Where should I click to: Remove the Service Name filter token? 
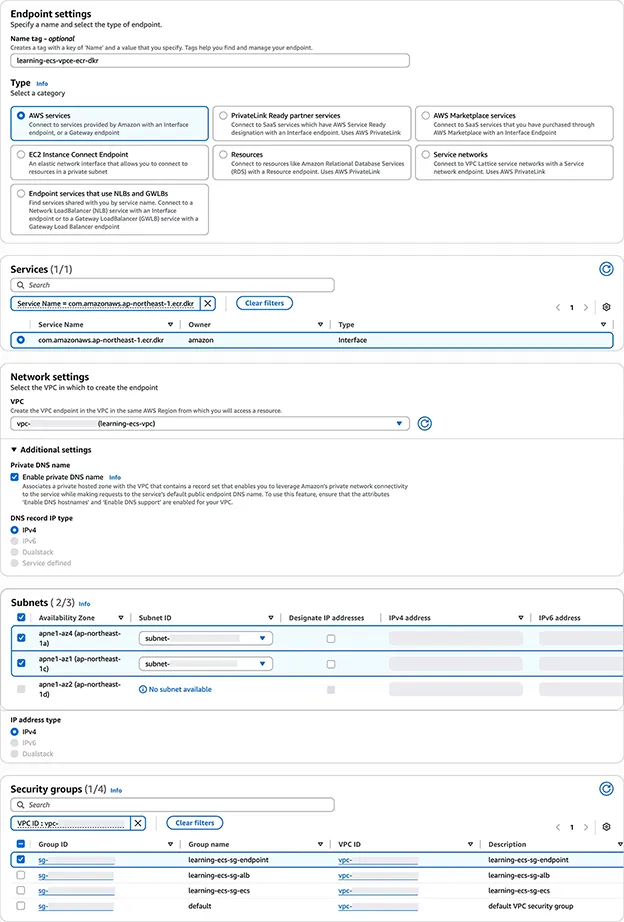(208, 303)
